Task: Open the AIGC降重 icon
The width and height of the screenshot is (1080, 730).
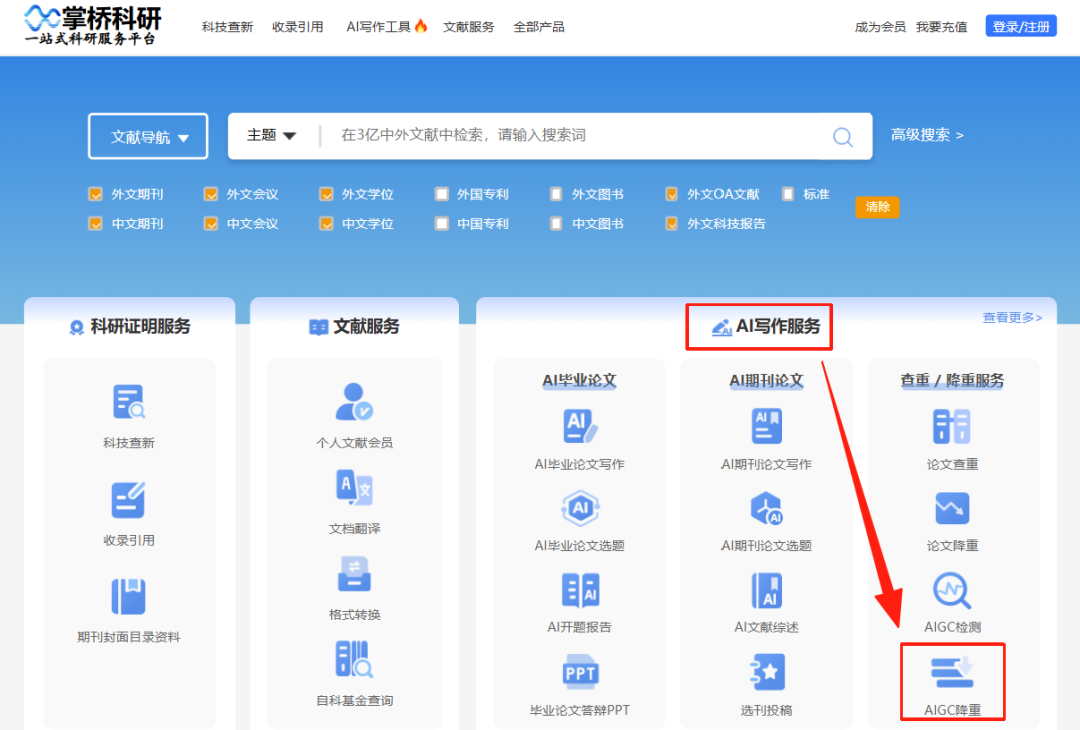Action: coord(952,673)
